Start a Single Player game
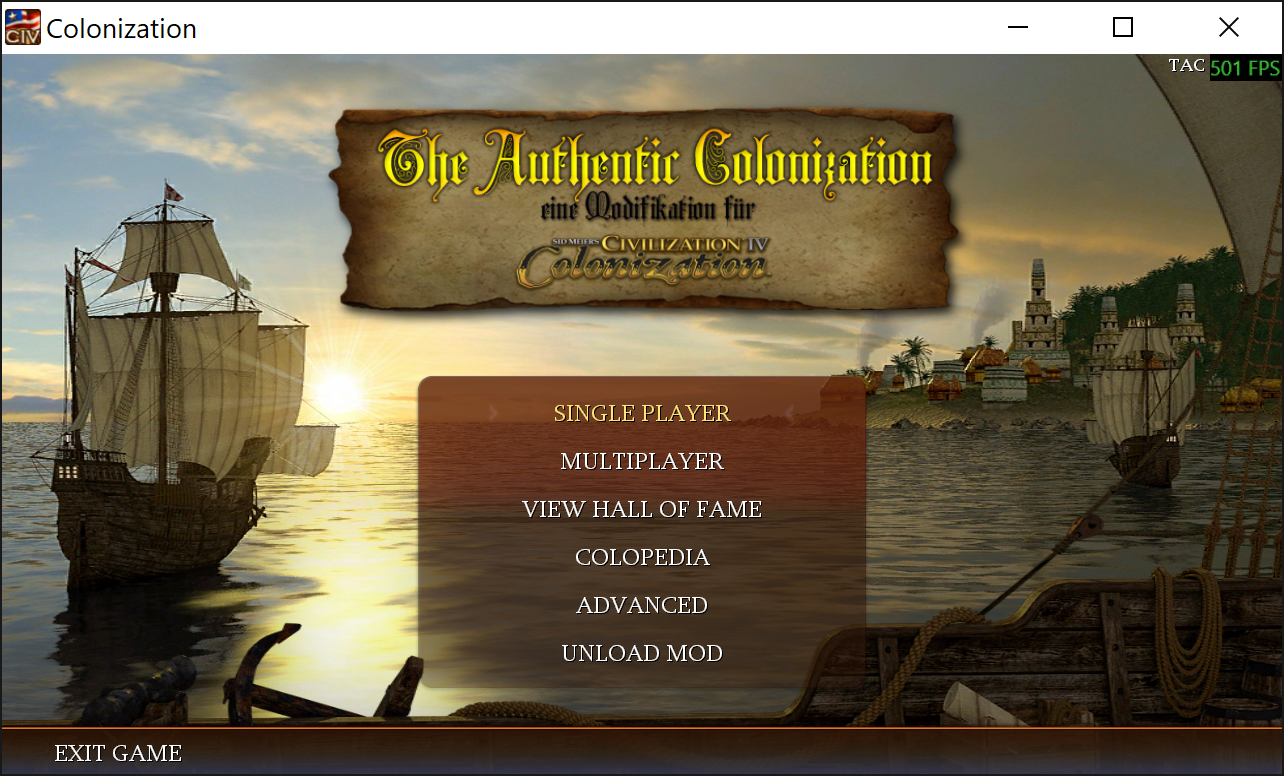This screenshot has width=1284, height=776. point(642,413)
